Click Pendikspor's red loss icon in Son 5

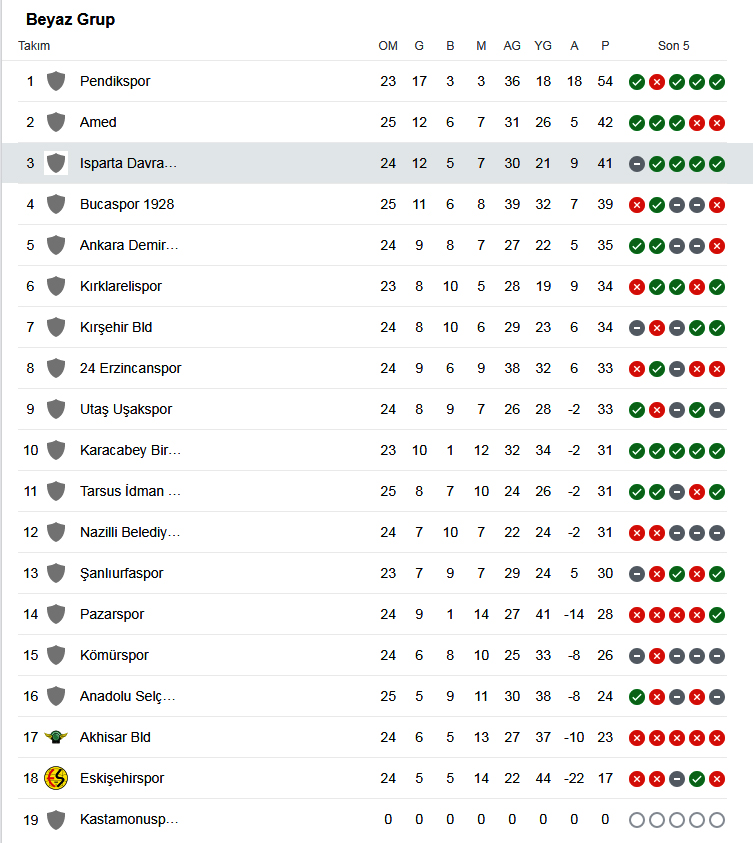[657, 82]
